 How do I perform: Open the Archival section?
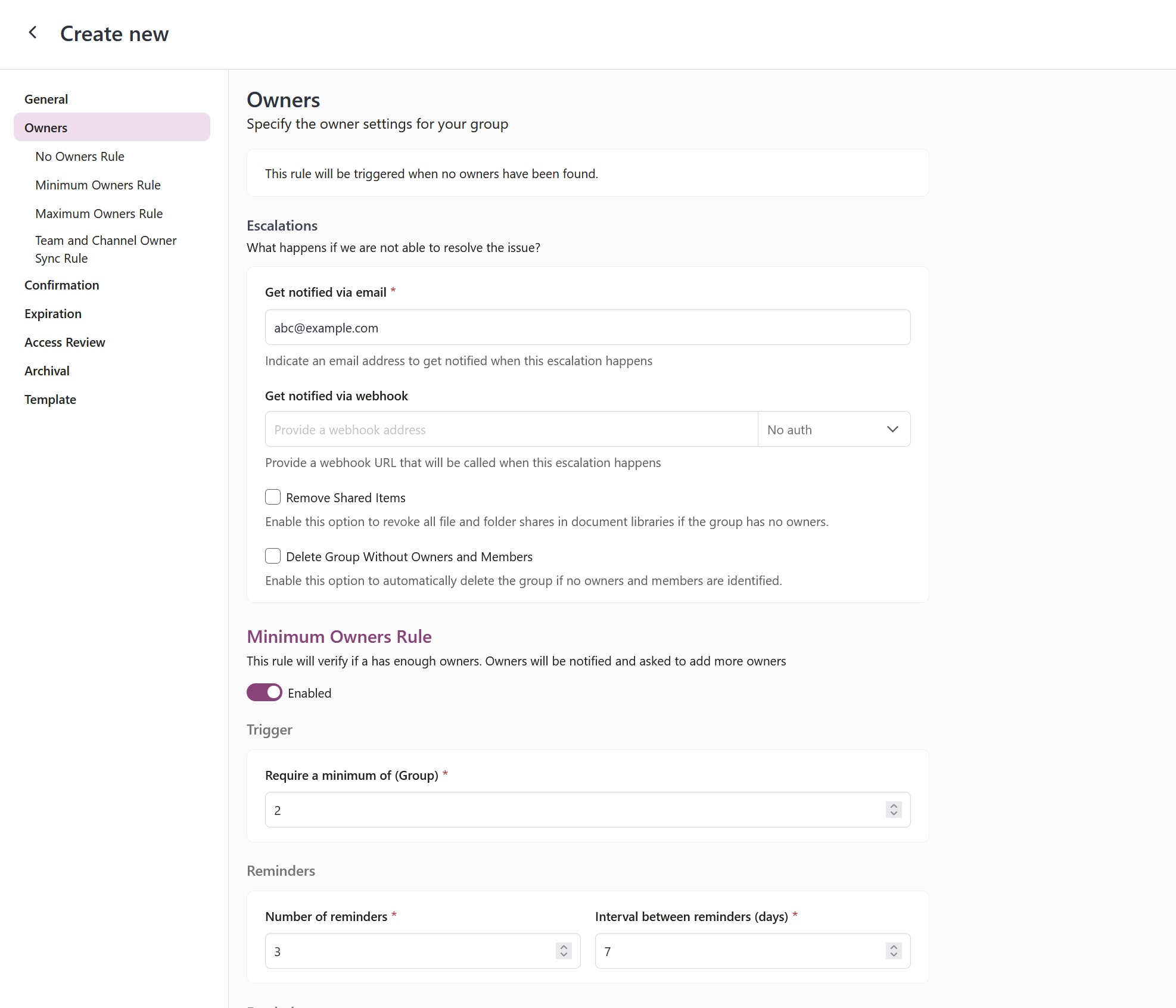tap(47, 371)
